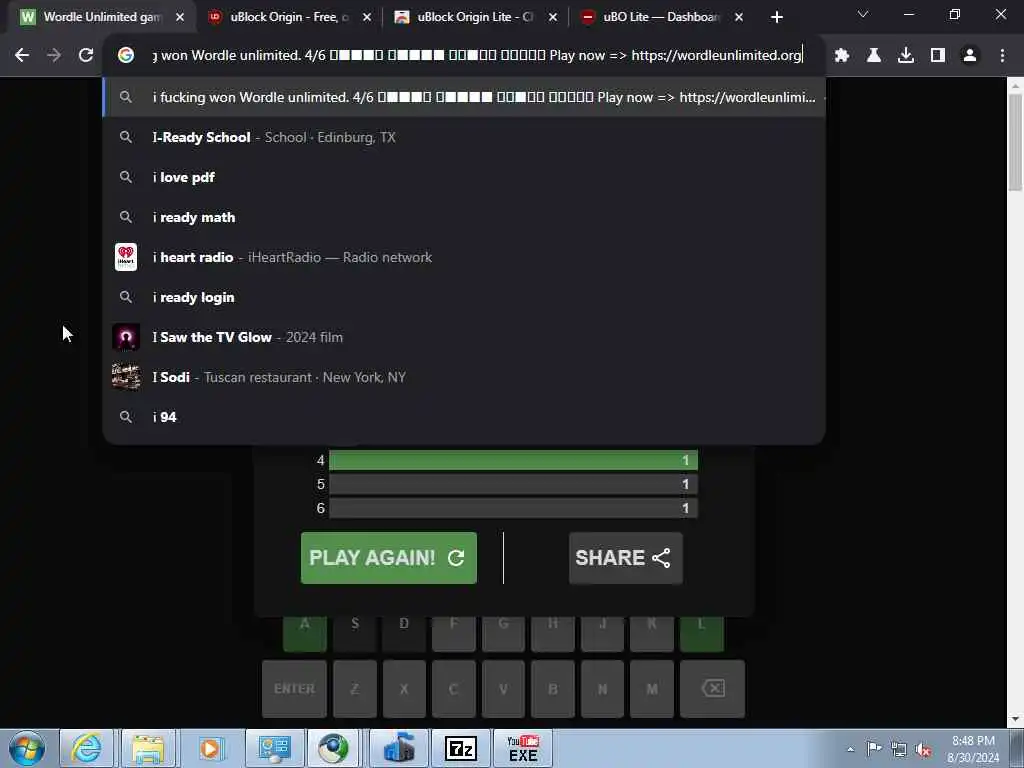Open the 7z taskbar icon
The image size is (1024, 768).
point(460,748)
